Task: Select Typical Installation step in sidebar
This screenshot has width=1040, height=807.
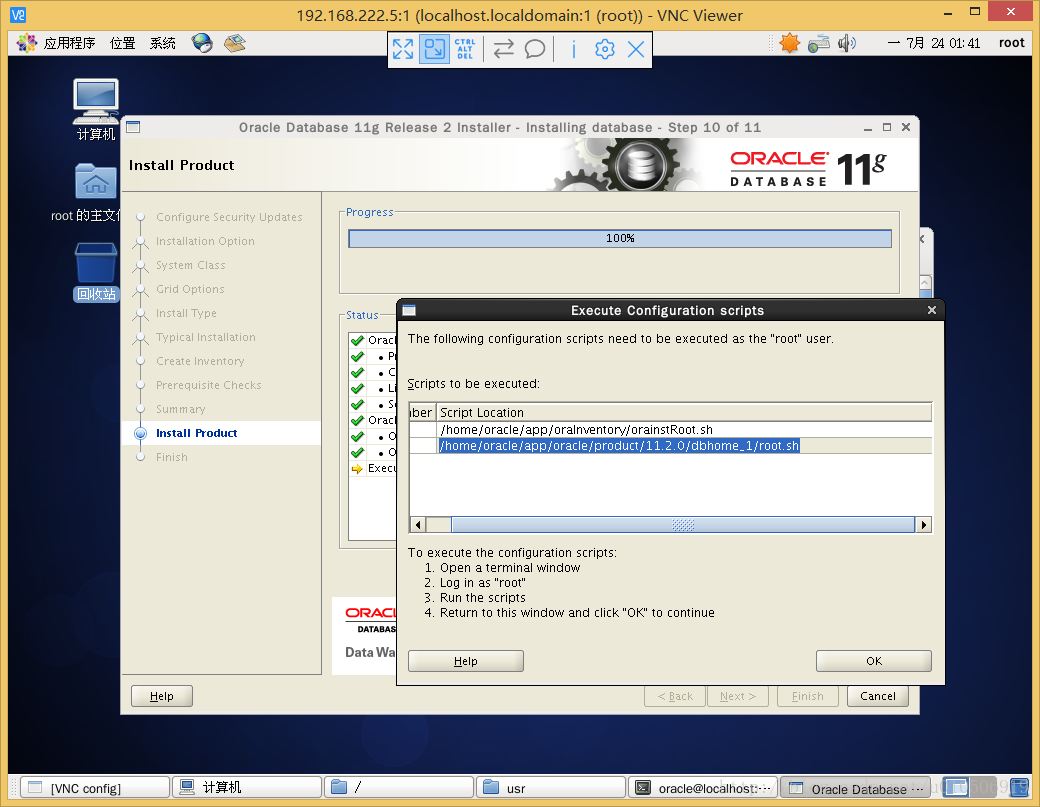Action: [206, 337]
